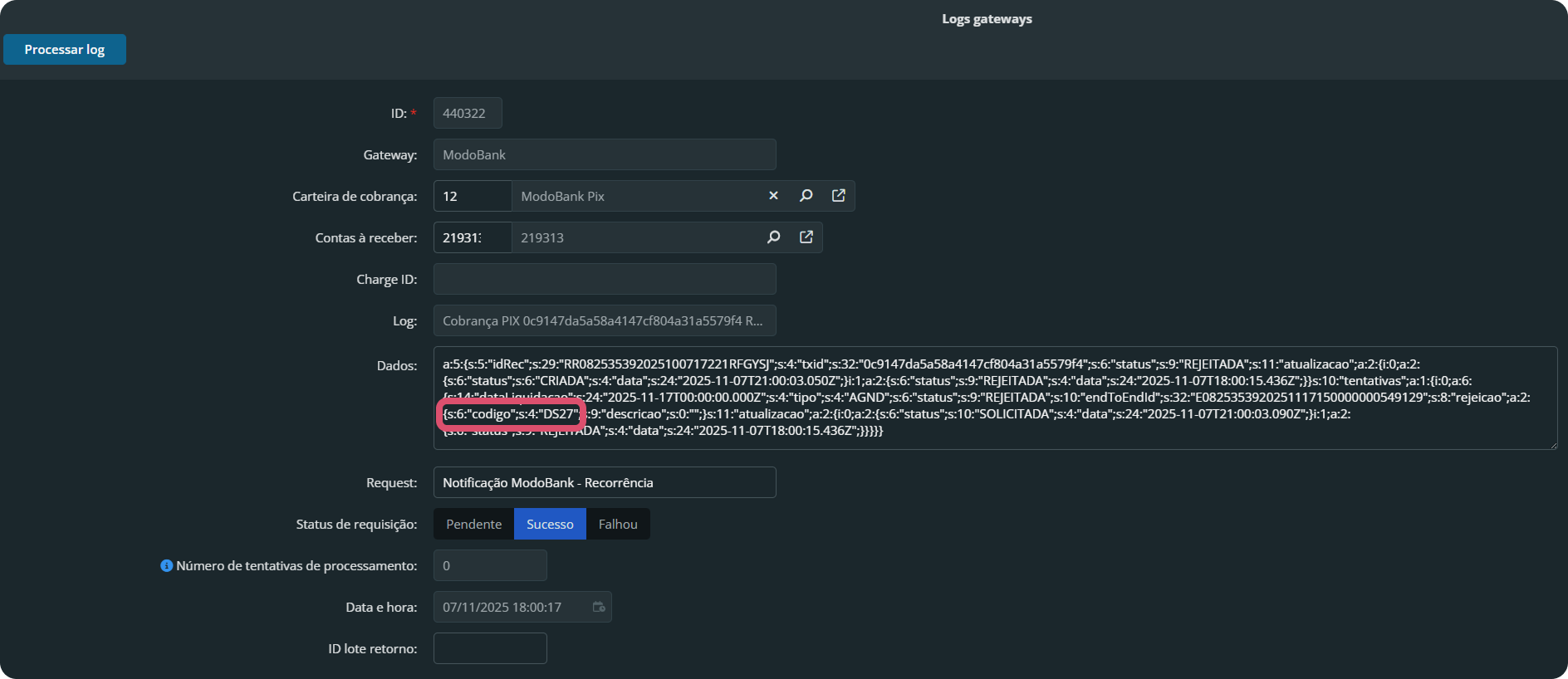Image resolution: width=1568 pixels, height=679 pixels.
Task: Select Falhou request status
Action: click(618, 524)
